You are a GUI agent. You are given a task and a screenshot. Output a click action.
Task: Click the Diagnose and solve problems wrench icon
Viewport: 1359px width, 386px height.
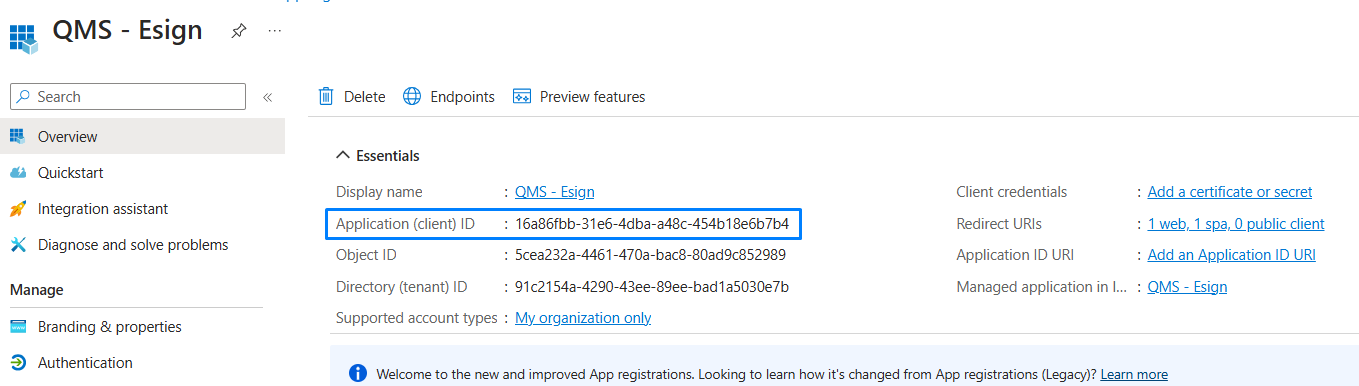point(18,245)
